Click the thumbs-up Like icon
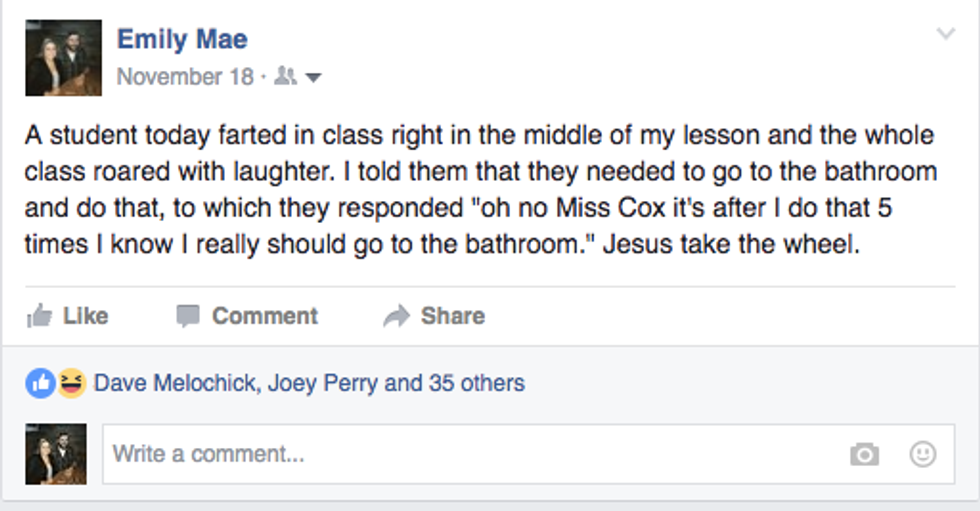The image size is (980, 511). [x=40, y=316]
